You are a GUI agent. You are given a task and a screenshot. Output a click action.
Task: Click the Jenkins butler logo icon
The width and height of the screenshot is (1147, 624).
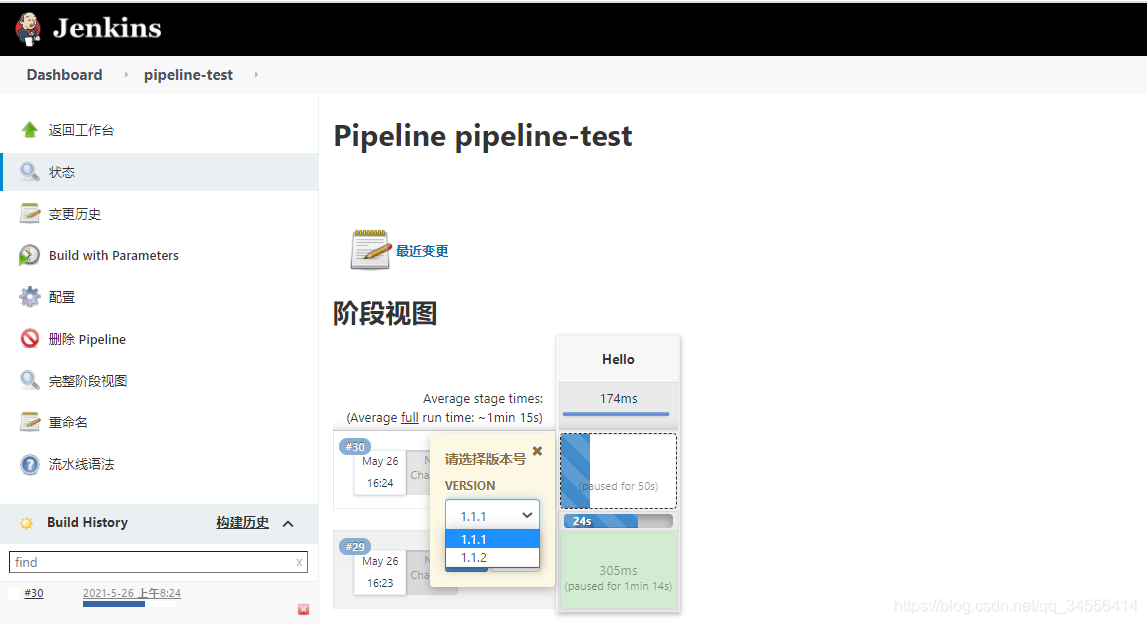pos(28,29)
